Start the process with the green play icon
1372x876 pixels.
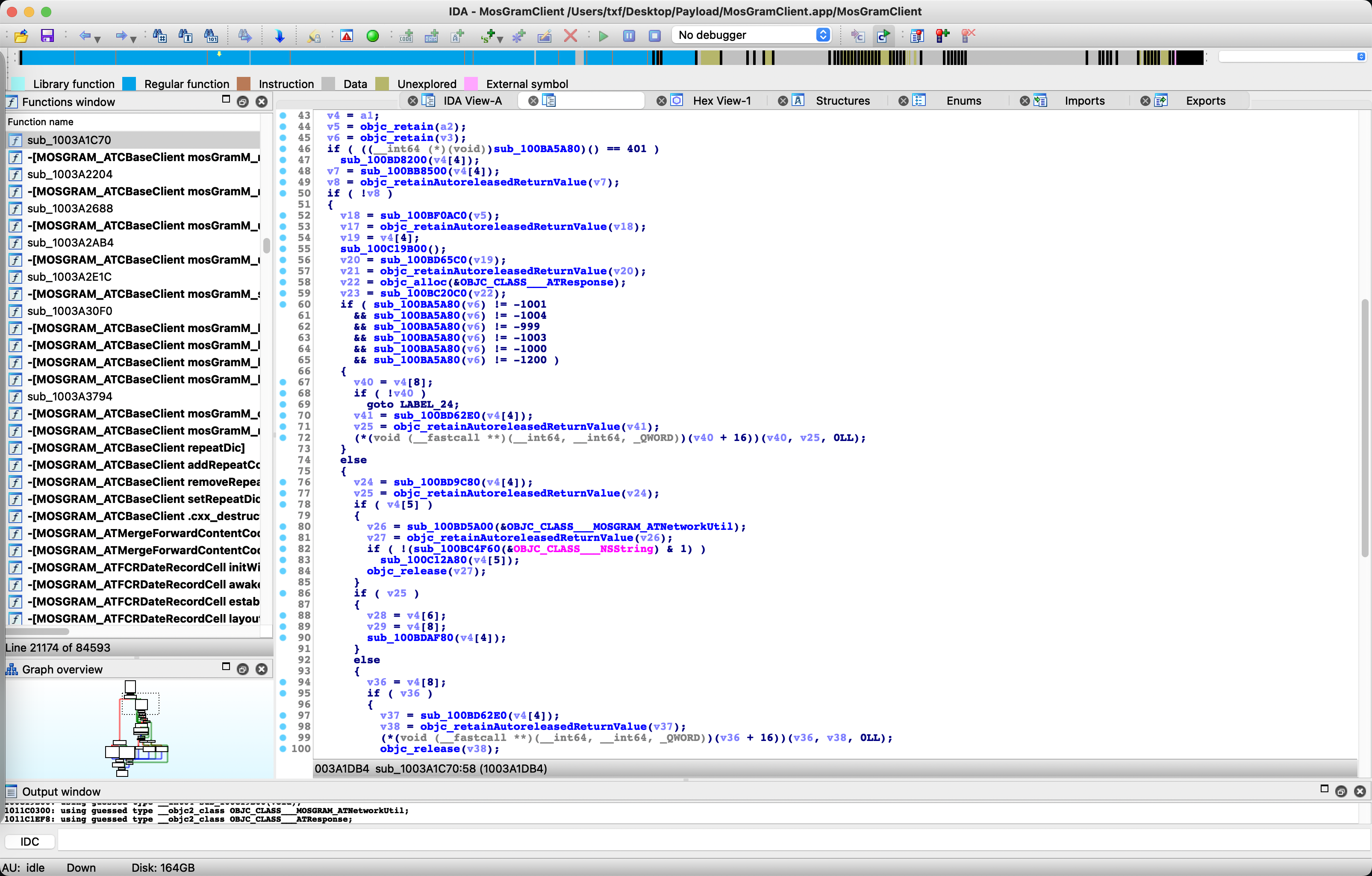604,36
